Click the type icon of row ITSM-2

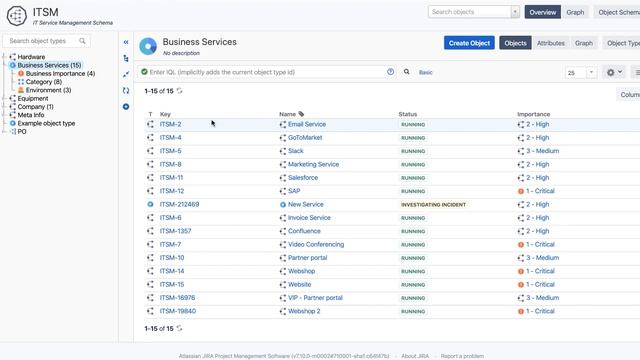150,124
